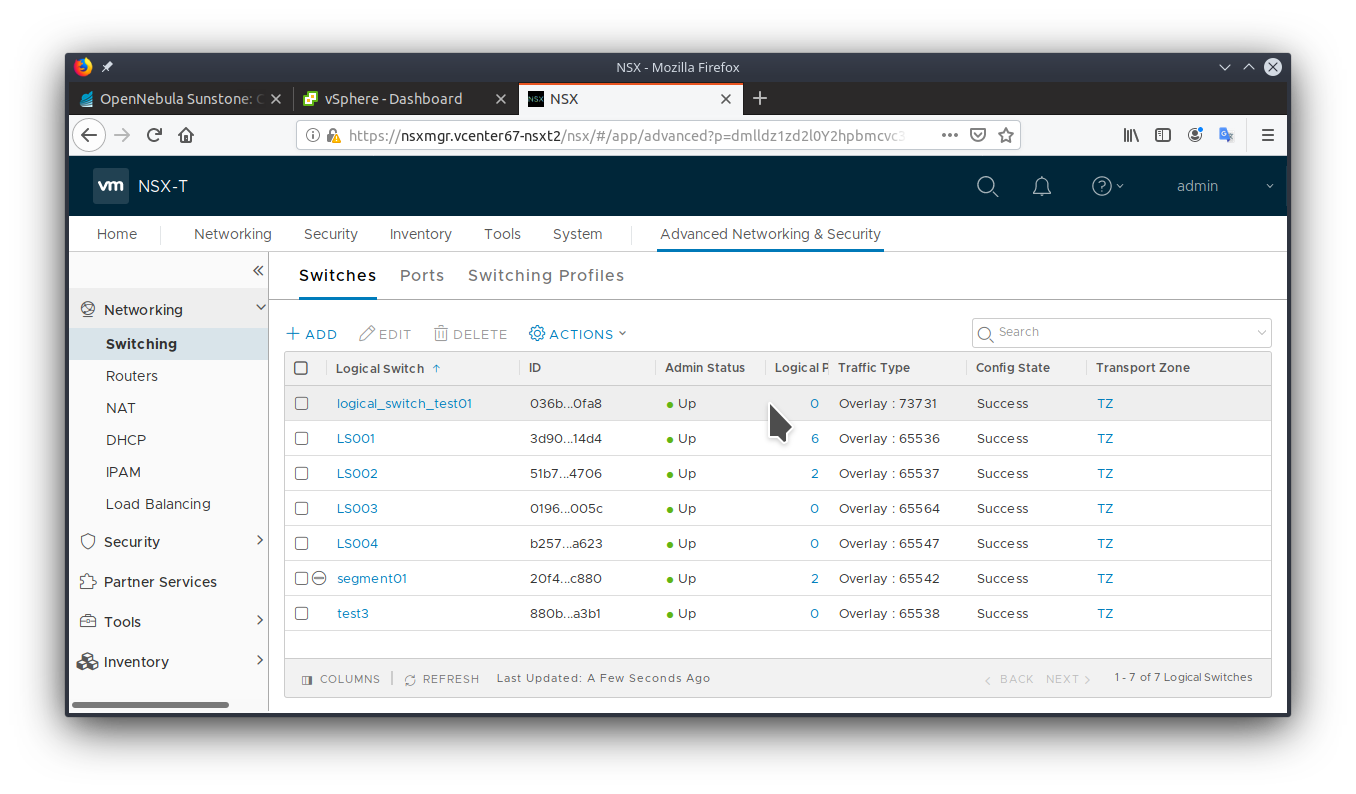This screenshot has width=1356, height=794.
Task: Open the COLUMNS chooser
Action: pyautogui.click(x=341, y=679)
